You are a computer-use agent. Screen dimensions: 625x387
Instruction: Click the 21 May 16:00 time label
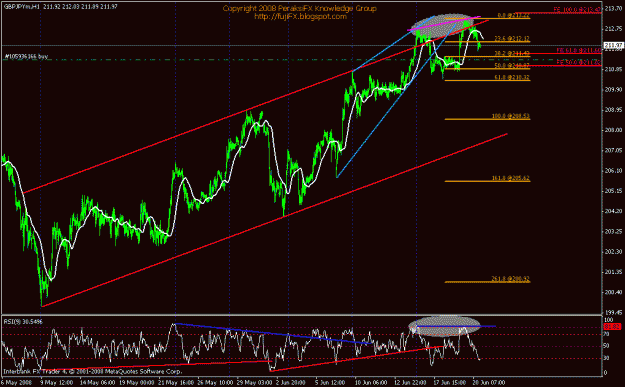[177, 383]
